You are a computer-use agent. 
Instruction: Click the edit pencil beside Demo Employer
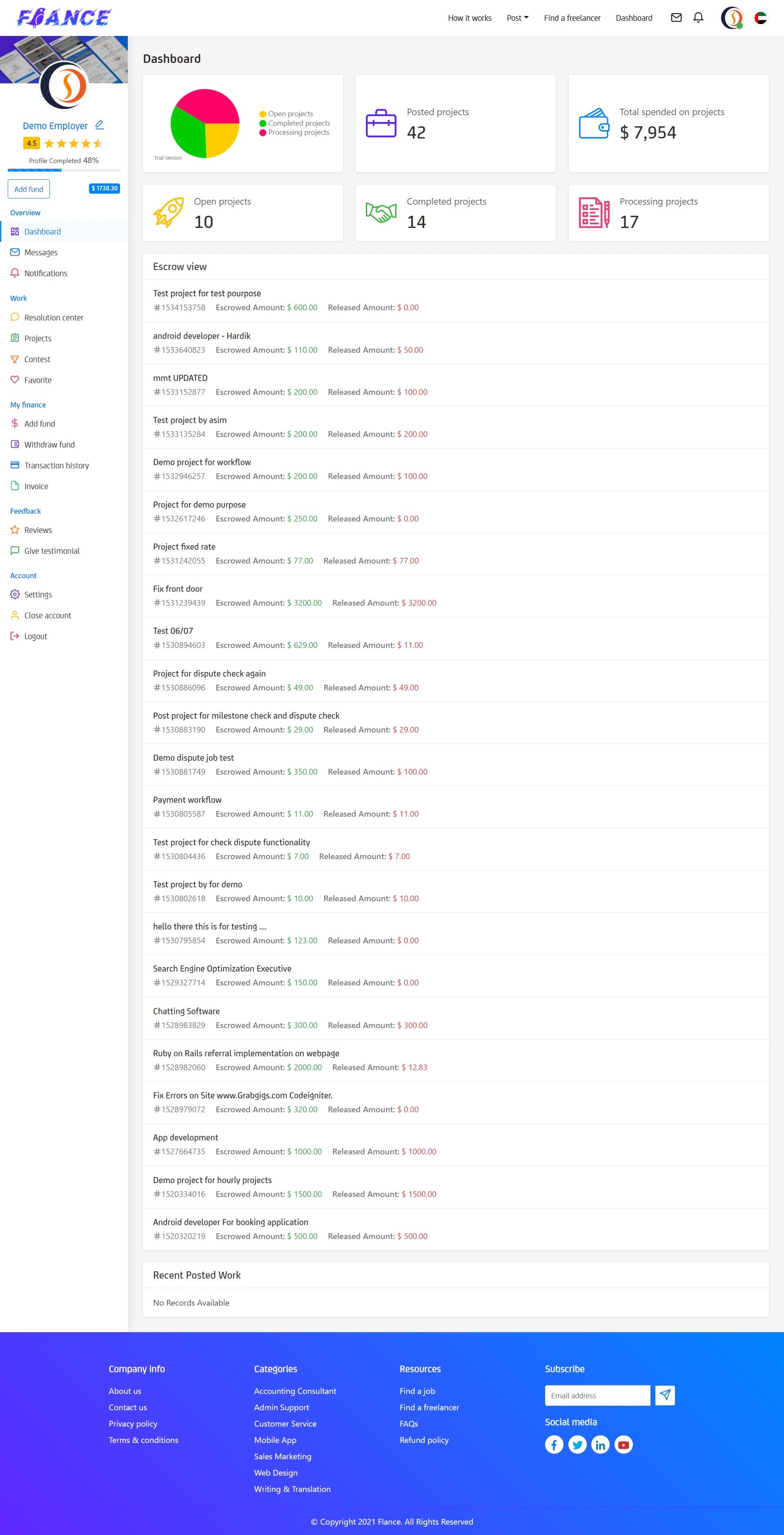tap(100, 125)
